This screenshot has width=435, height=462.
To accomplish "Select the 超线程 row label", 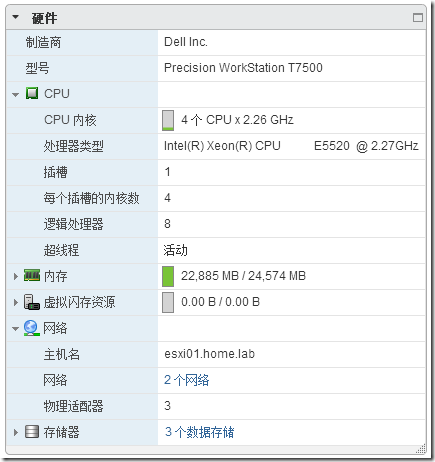I will pos(61,250).
